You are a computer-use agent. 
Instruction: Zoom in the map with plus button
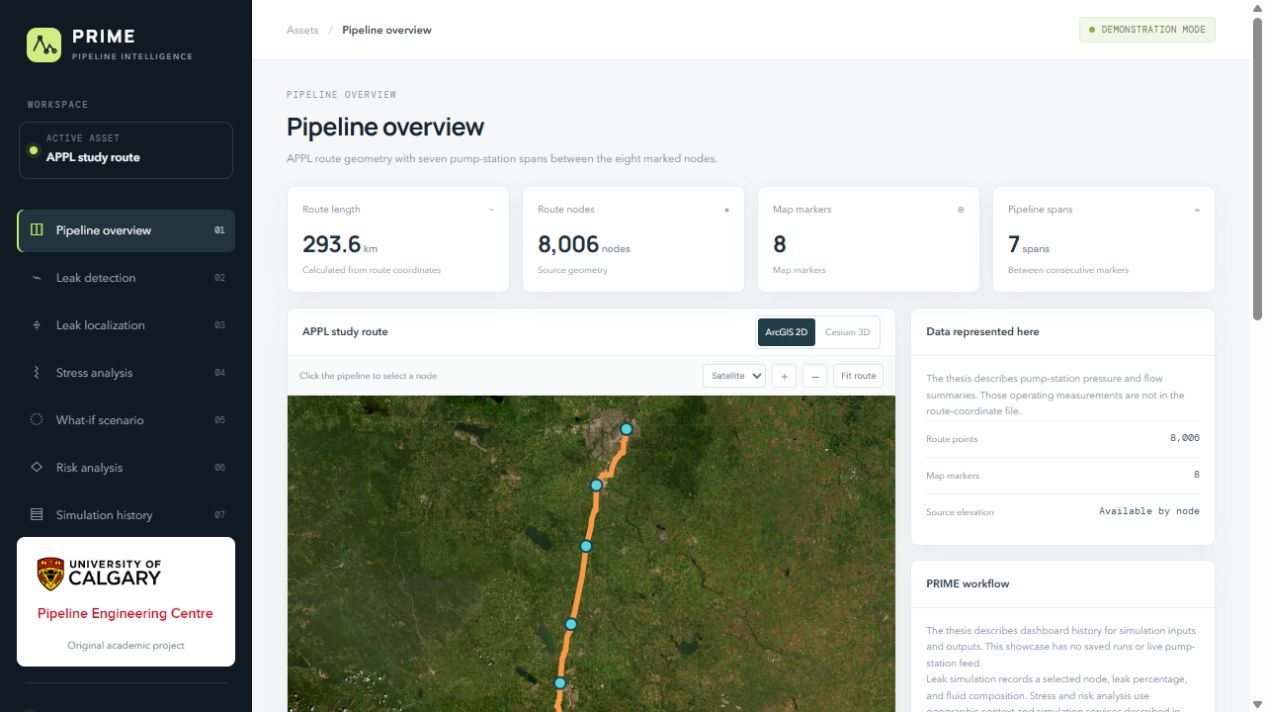tap(785, 376)
